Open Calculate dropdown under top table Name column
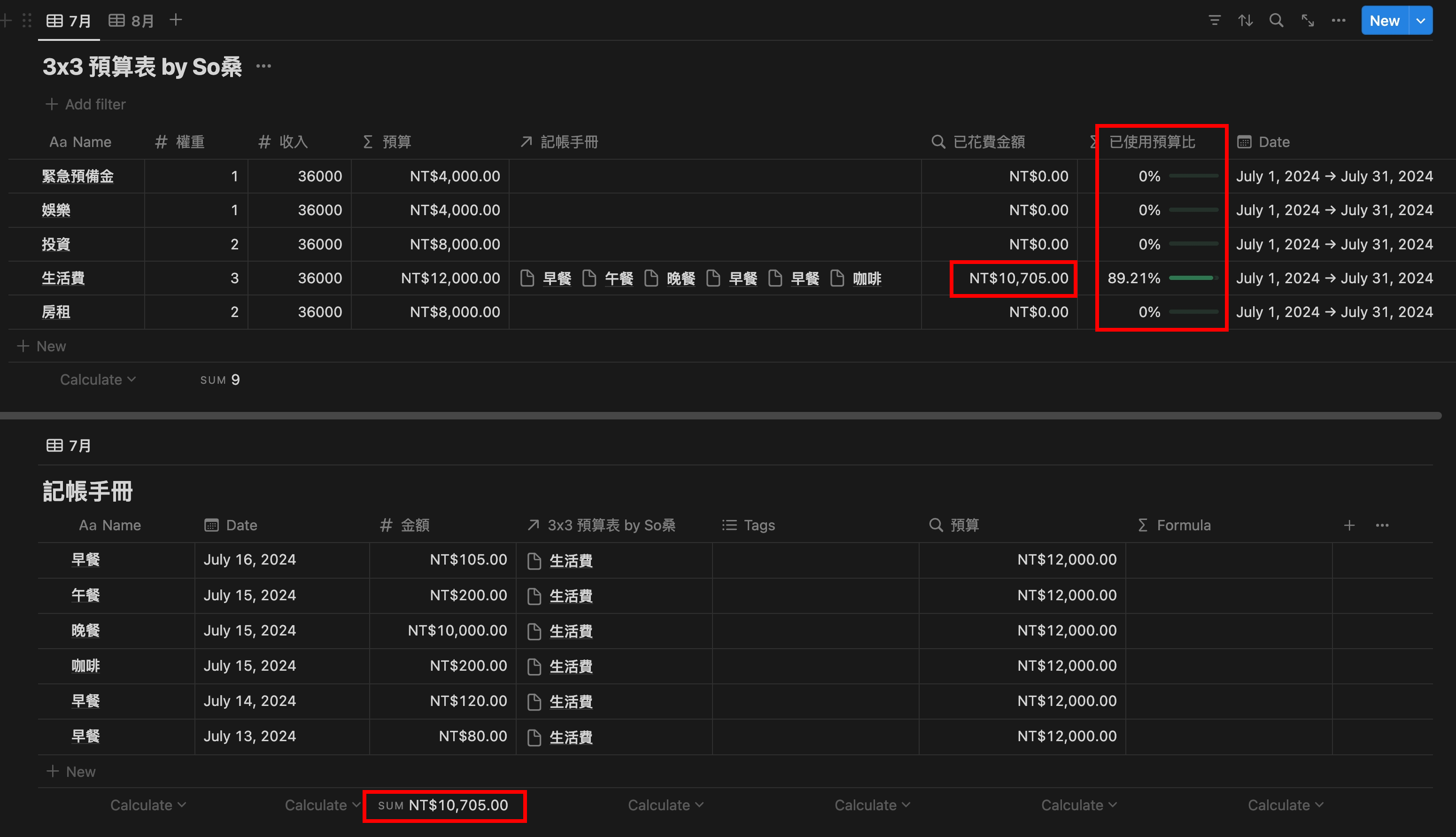 click(x=98, y=380)
